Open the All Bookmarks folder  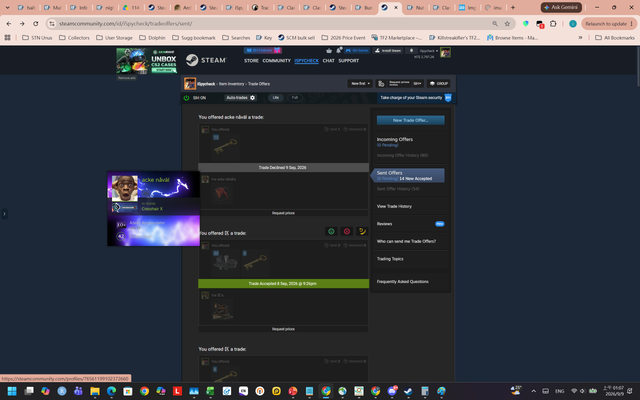click(615, 38)
